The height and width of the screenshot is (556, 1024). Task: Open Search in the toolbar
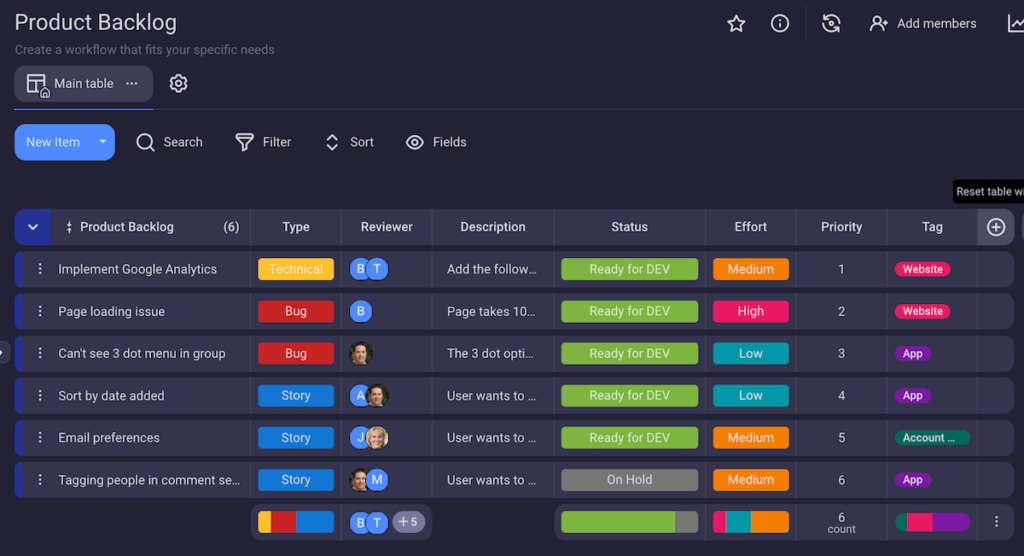point(169,143)
